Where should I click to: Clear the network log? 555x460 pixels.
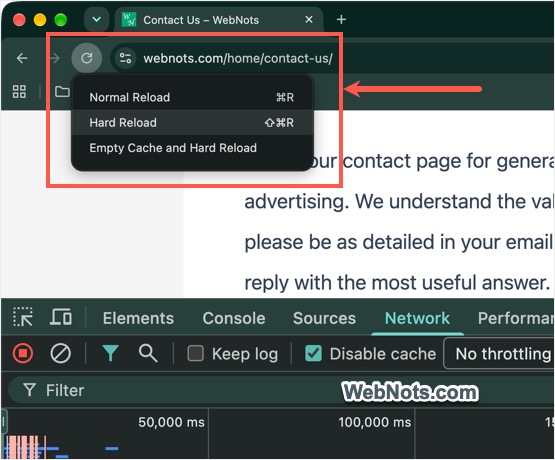[61, 353]
